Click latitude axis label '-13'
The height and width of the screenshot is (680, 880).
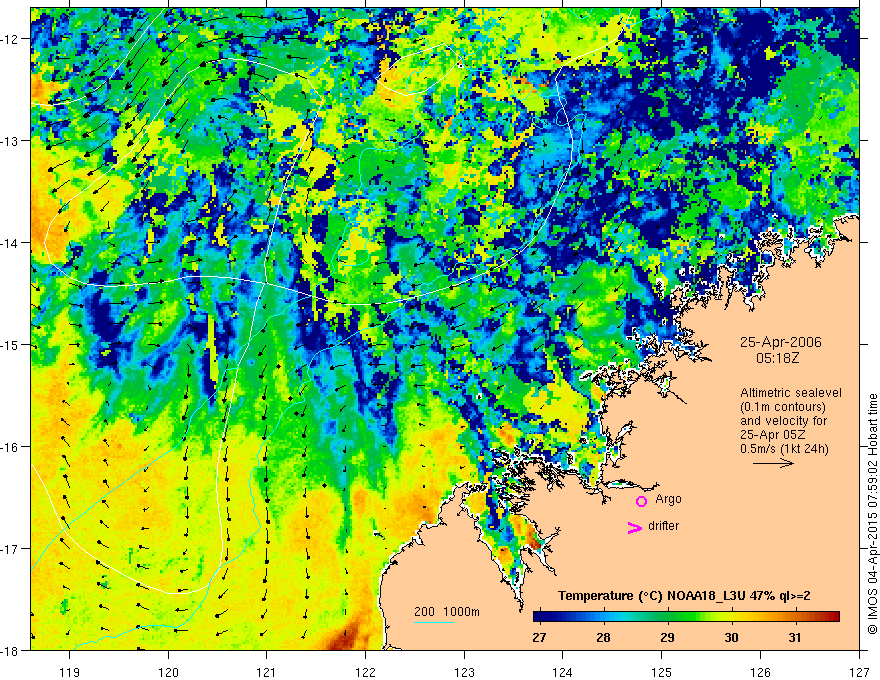pyautogui.click(x=10, y=141)
